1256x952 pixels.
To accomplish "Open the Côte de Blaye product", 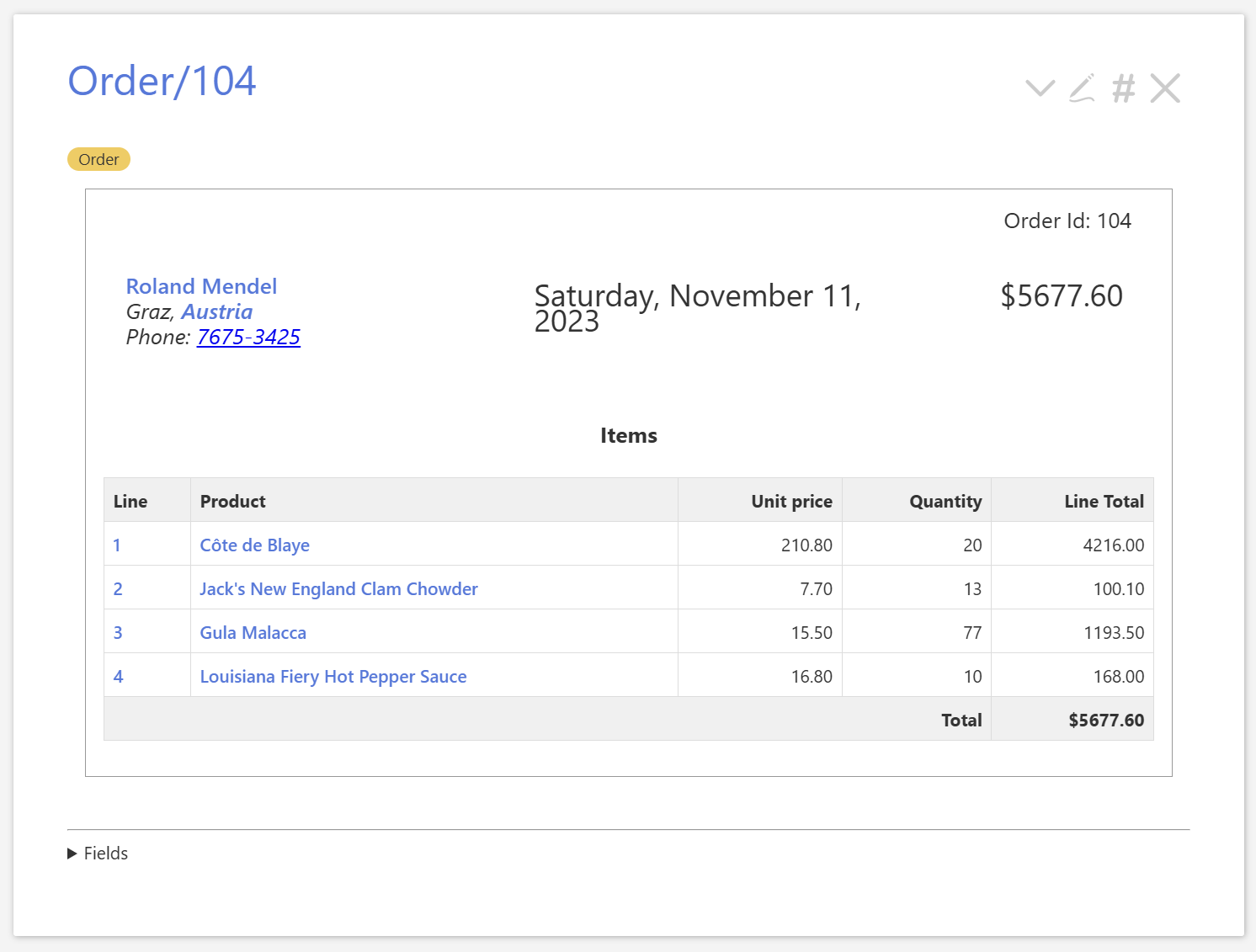I will click(x=254, y=545).
